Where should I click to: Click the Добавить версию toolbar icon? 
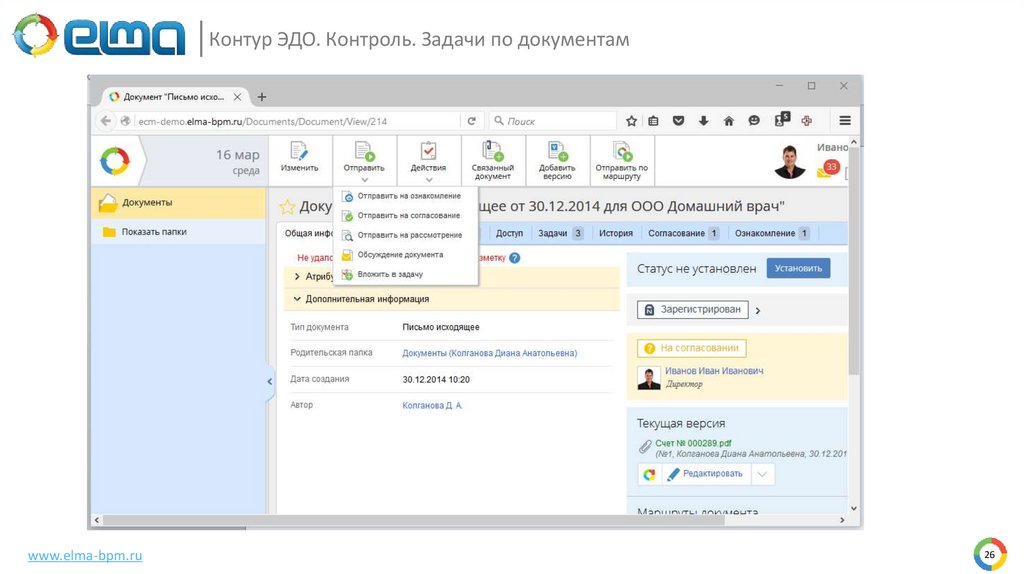tap(557, 153)
